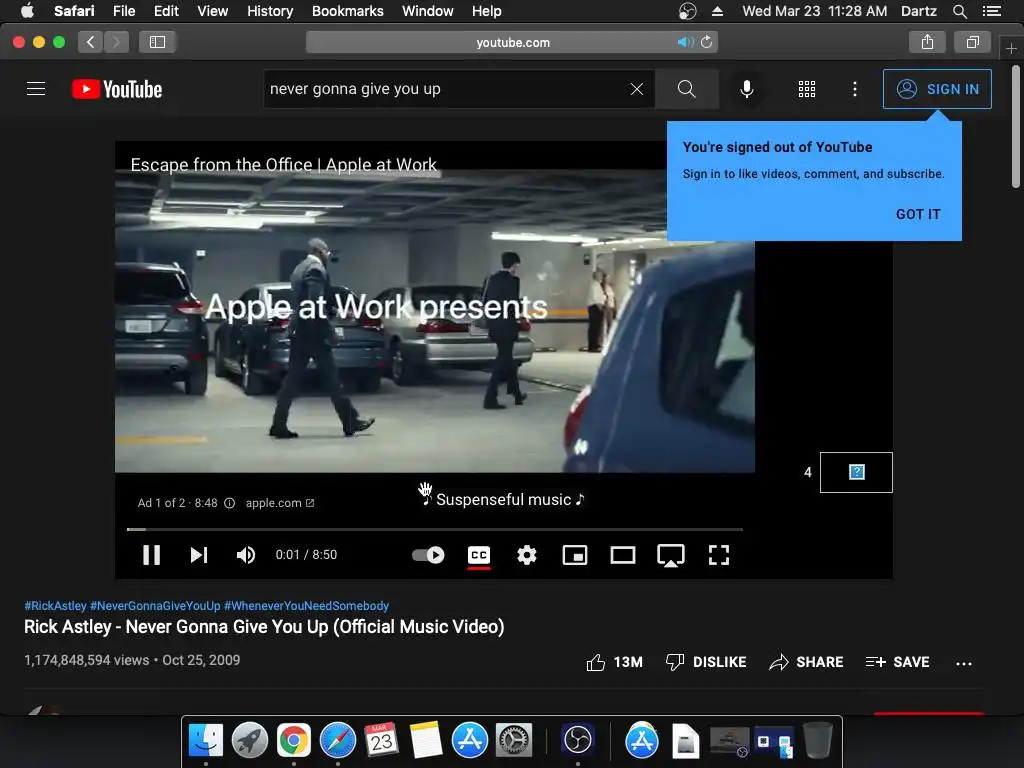Open the #NeverGonnaGiveYouUp hashtag link
Screen dimensions: 1024x768
(x=155, y=605)
